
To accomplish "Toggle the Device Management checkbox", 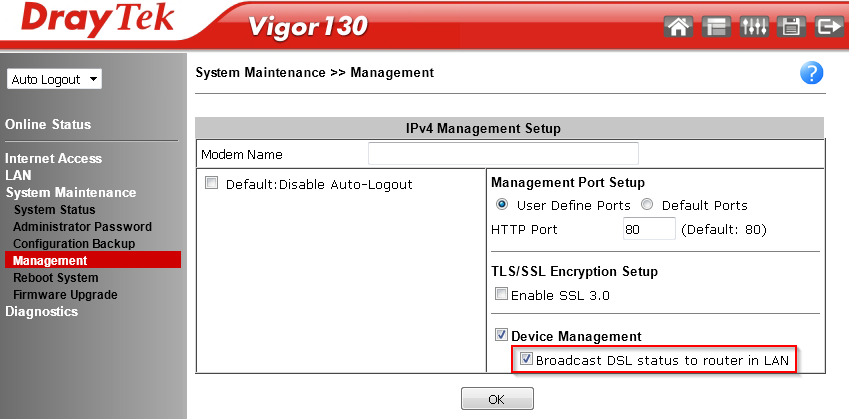I will [x=501, y=336].
